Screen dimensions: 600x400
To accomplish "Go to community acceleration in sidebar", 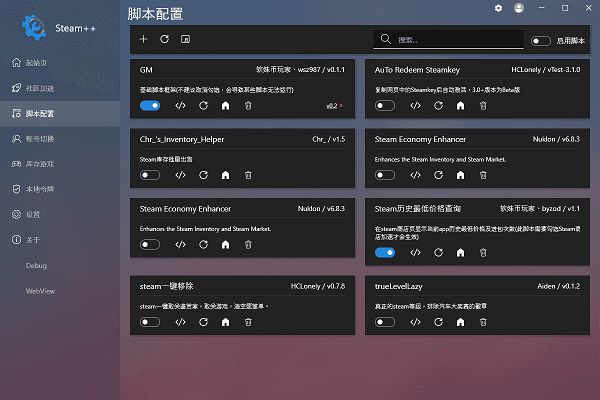I will [x=60, y=88].
